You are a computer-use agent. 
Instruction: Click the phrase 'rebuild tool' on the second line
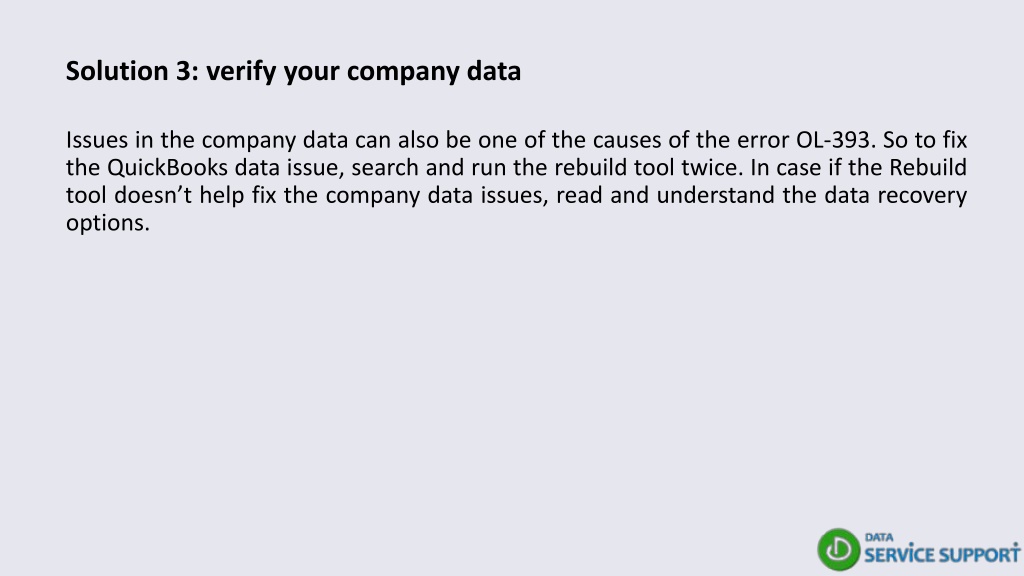(615, 167)
